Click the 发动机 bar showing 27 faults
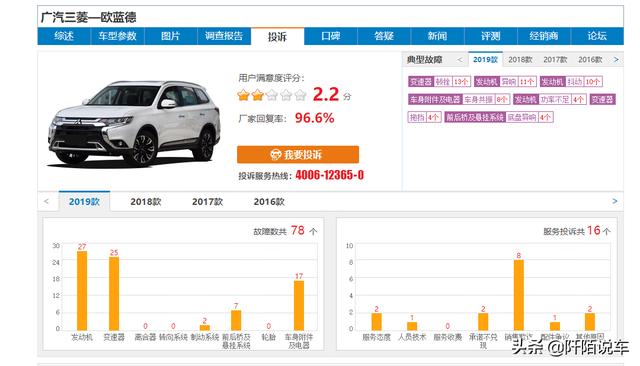640x366 pixels. [82, 291]
